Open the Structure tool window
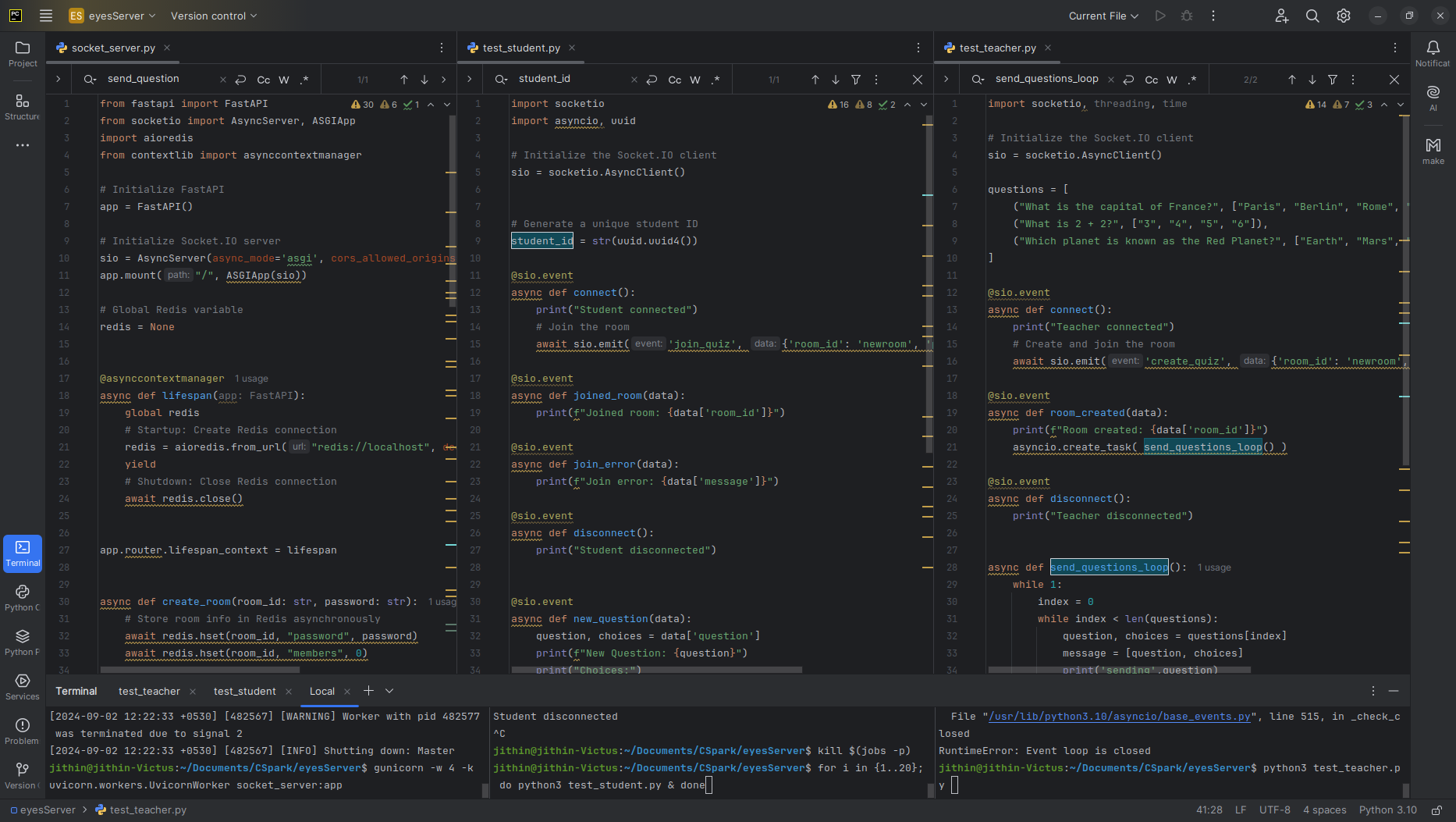This screenshot has height=822, width=1456. [x=23, y=107]
